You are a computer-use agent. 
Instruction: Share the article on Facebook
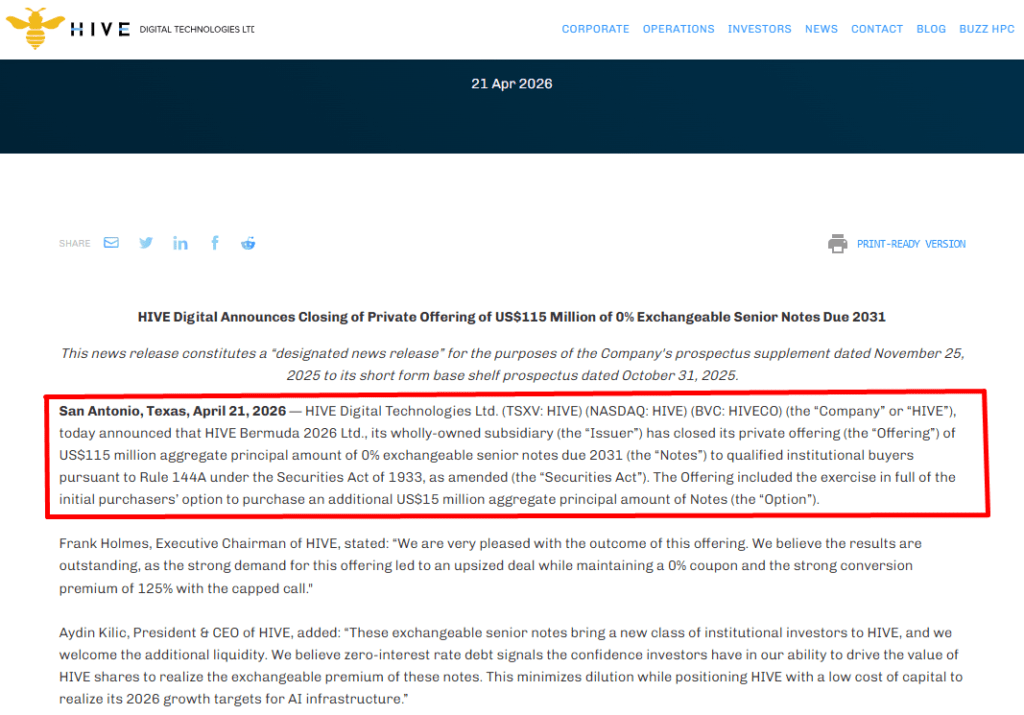214,243
